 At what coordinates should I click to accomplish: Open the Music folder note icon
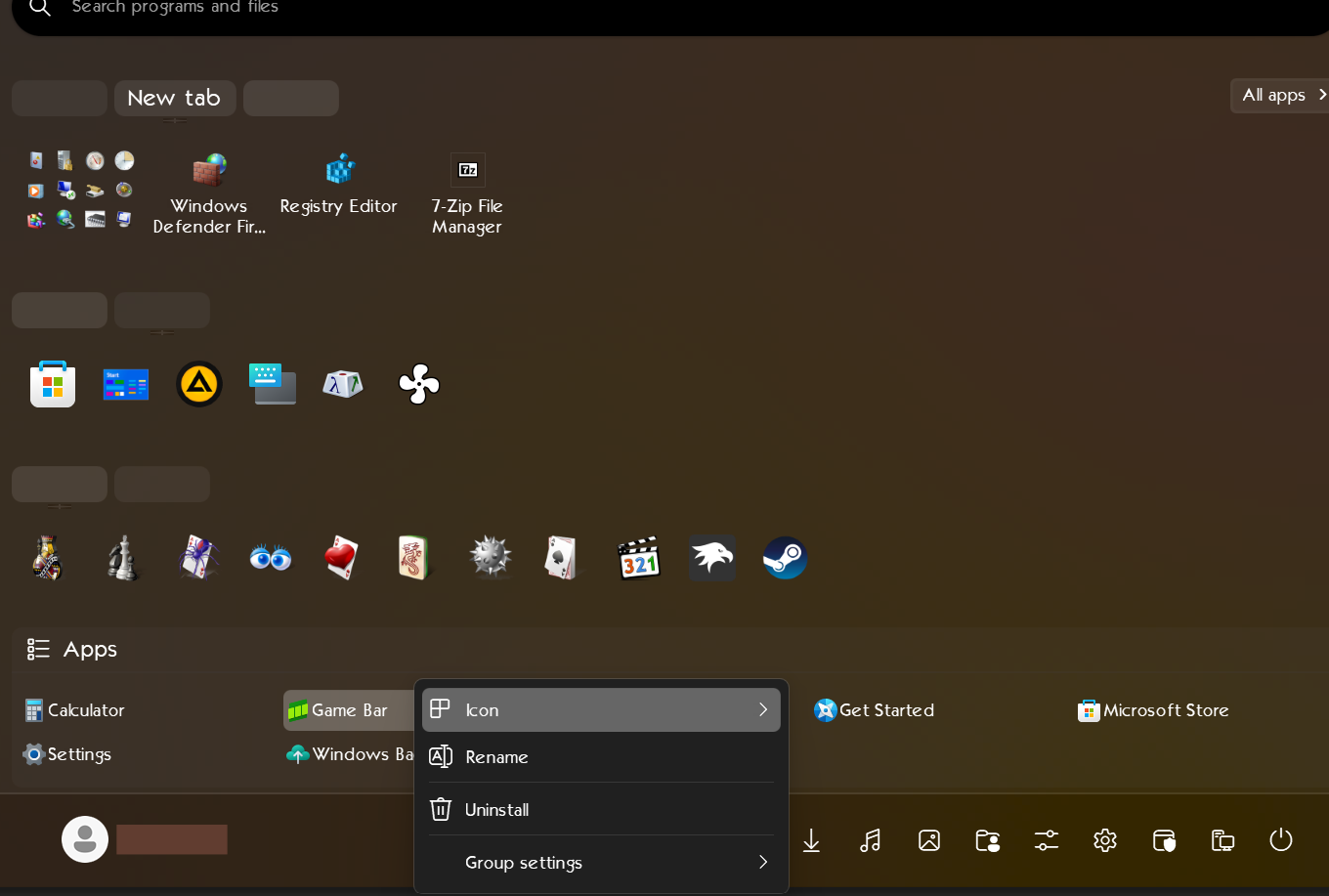[870, 840]
